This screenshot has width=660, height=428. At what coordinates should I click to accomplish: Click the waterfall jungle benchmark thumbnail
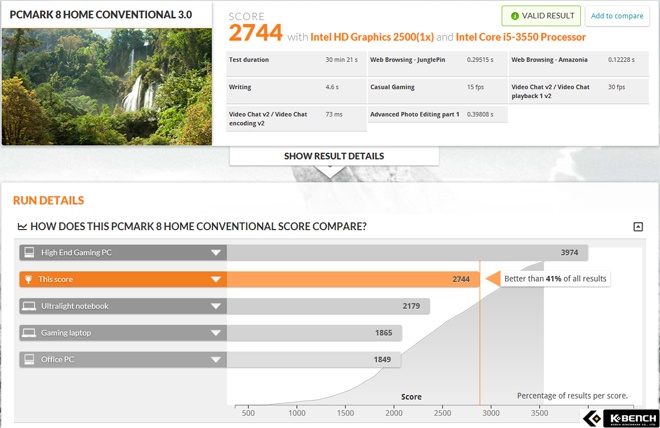107,87
